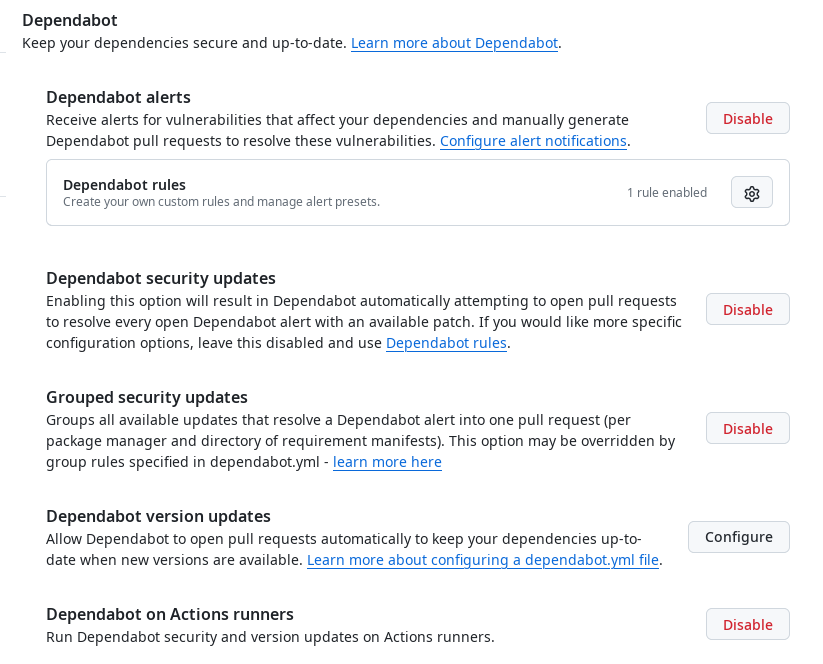Disable Dependabot alerts
This screenshot has height=664, width=823.
click(x=747, y=119)
